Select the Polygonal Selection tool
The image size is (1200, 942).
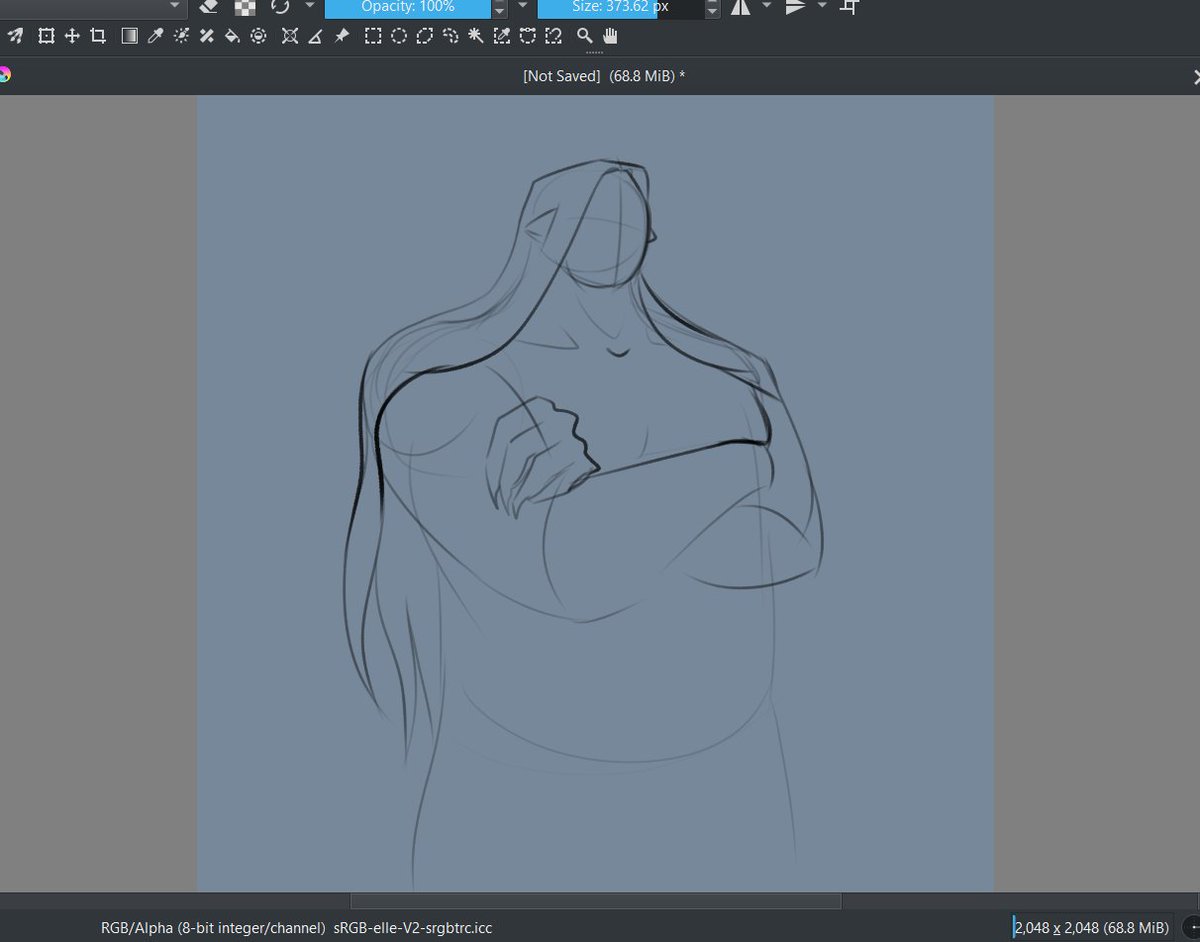click(x=424, y=36)
